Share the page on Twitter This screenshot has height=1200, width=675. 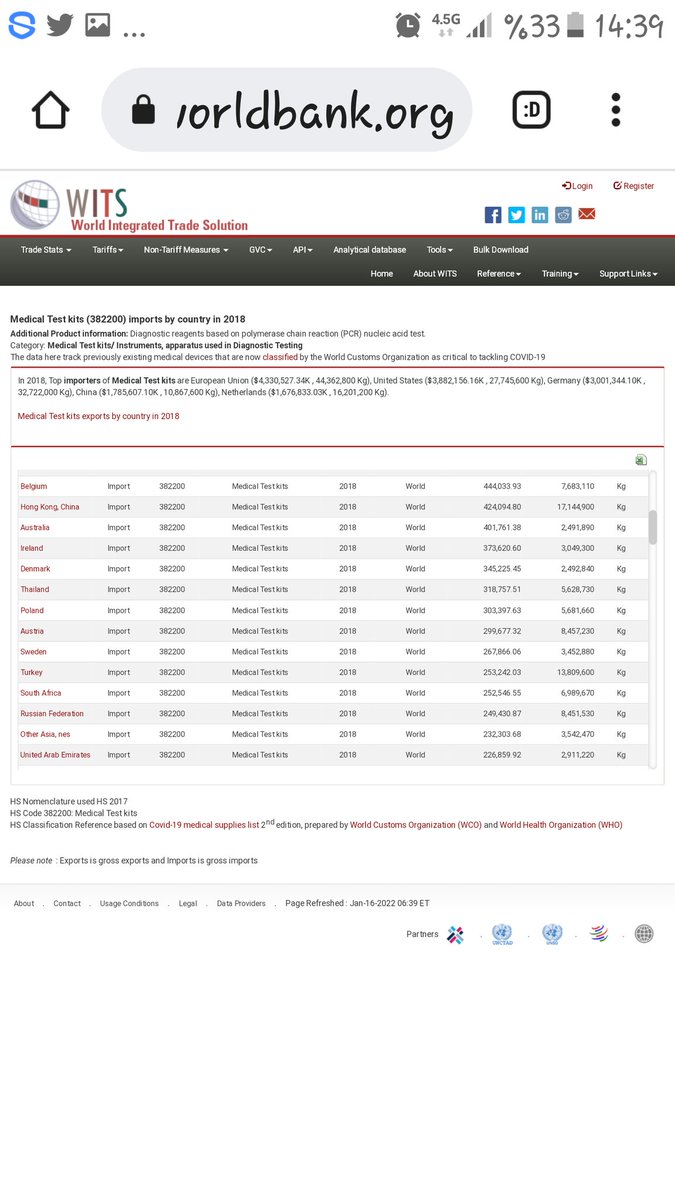516,215
